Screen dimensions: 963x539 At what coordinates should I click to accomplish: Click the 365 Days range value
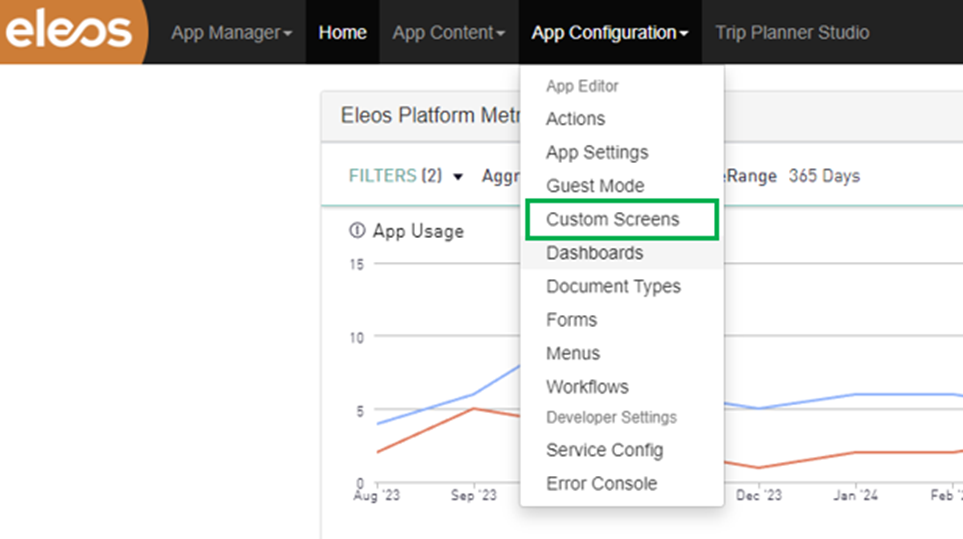coord(824,176)
